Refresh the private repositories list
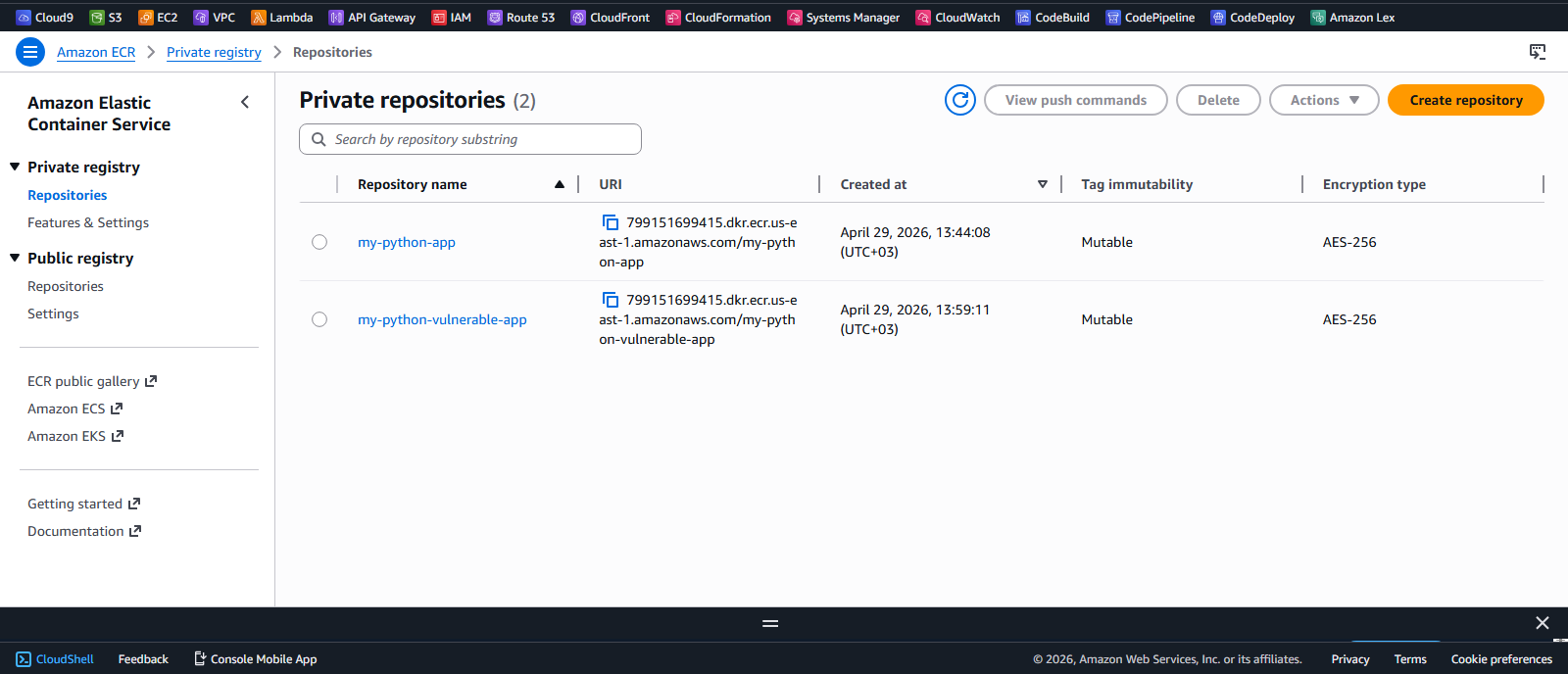 point(960,100)
